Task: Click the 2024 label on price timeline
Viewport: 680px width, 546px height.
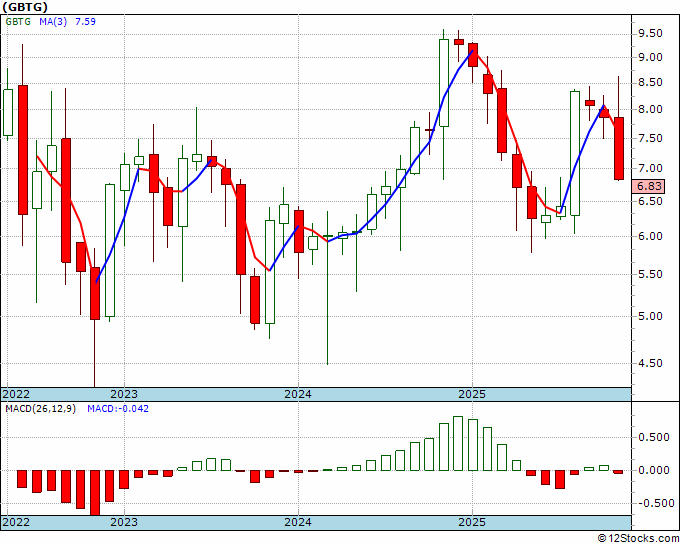Action: pyautogui.click(x=298, y=394)
